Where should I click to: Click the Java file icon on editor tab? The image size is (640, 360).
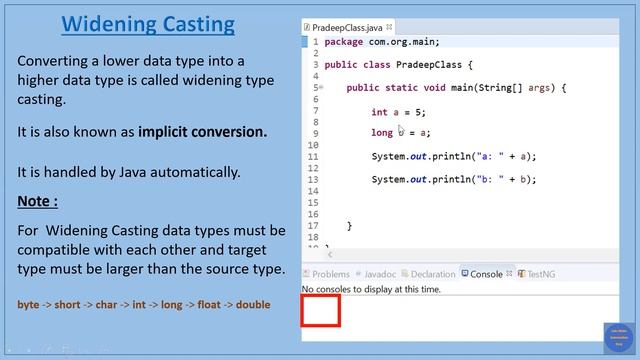(307, 27)
